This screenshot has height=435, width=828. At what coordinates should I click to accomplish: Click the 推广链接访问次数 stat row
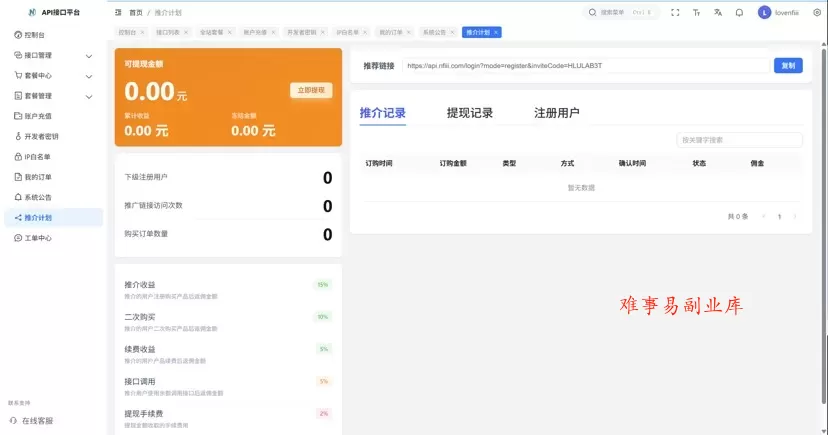point(228,206)
